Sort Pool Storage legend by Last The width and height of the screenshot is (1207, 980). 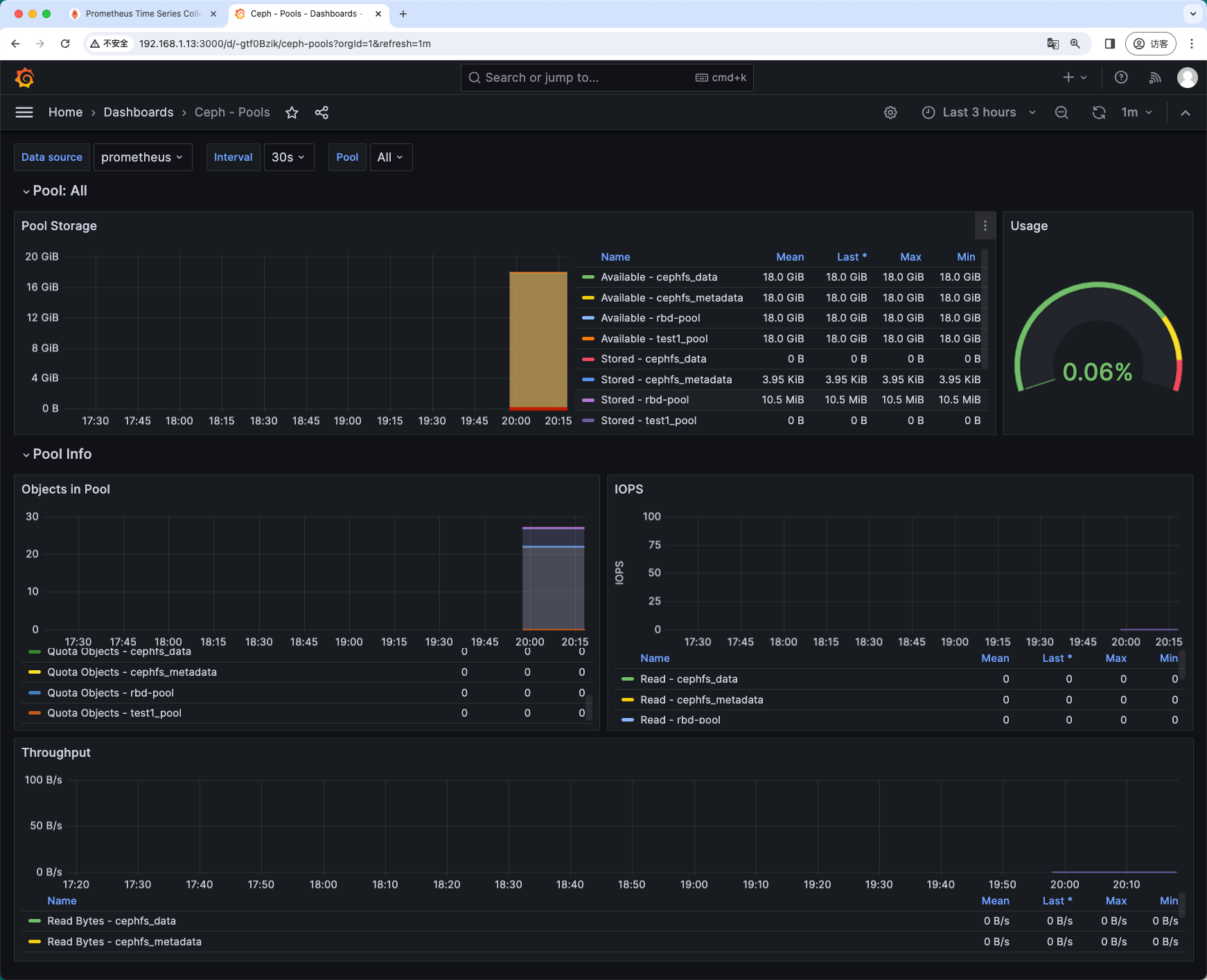click(852, 257)
